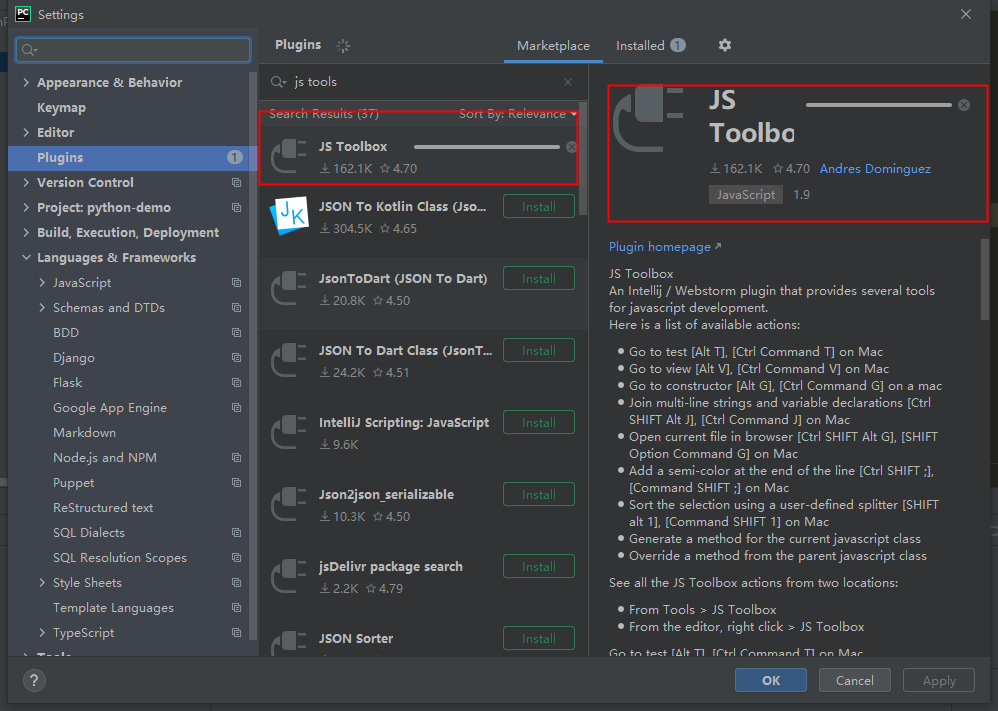Cancel the Settings dialog
This screenshot has width=998, height=711.
pyautogui.click(x=854, y=680)
